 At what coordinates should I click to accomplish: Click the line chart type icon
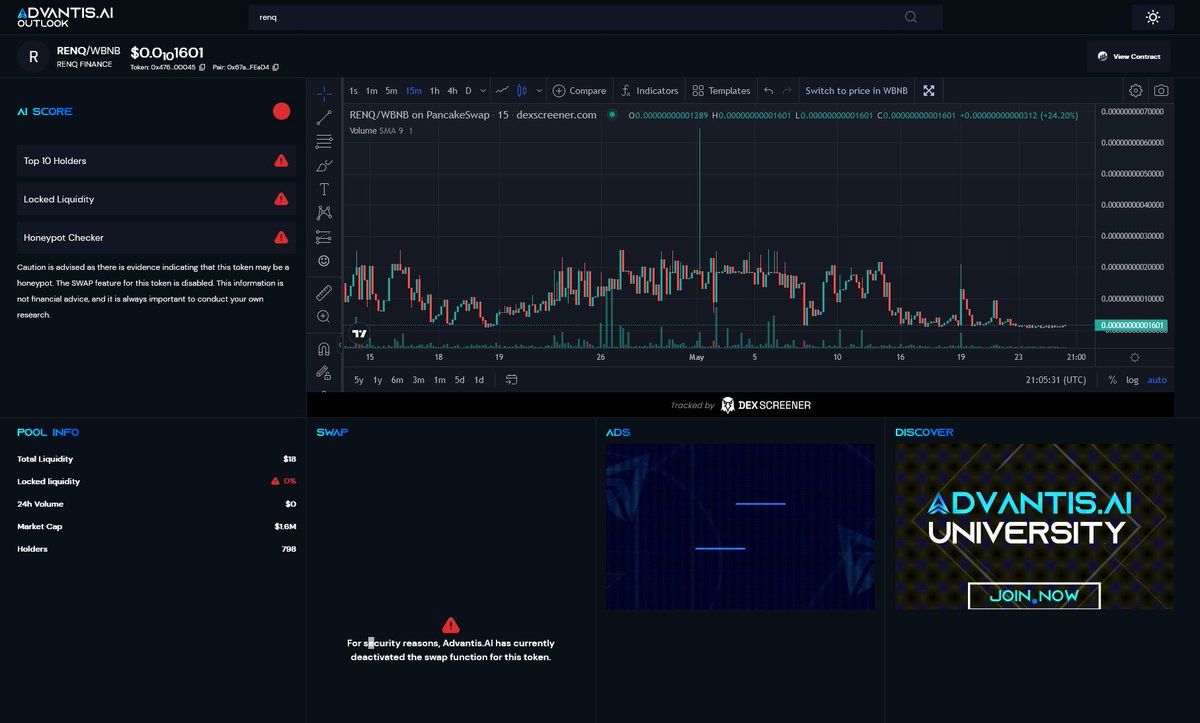tap(501, 90)
